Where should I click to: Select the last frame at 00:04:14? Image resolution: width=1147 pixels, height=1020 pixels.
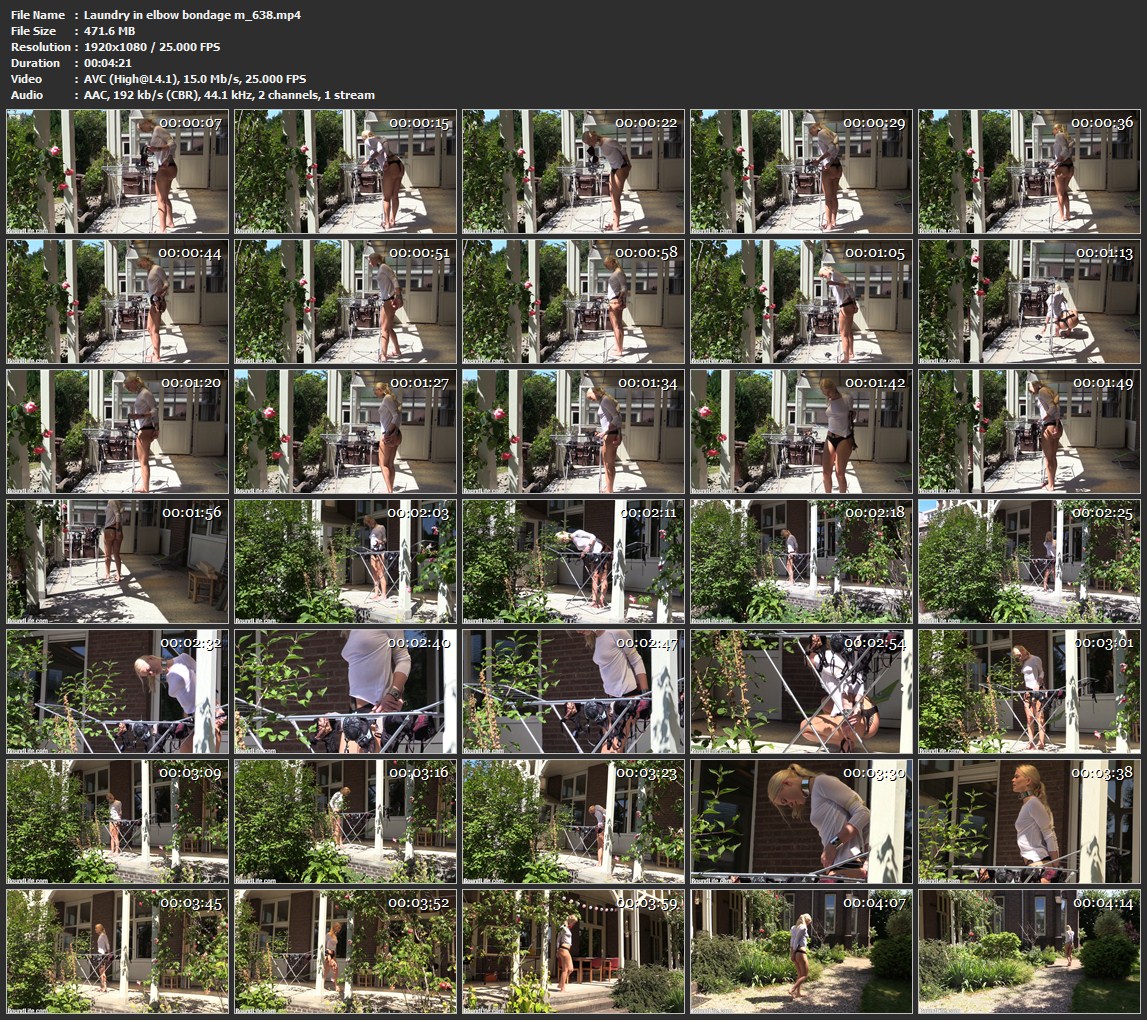[x=1029, y=952]
